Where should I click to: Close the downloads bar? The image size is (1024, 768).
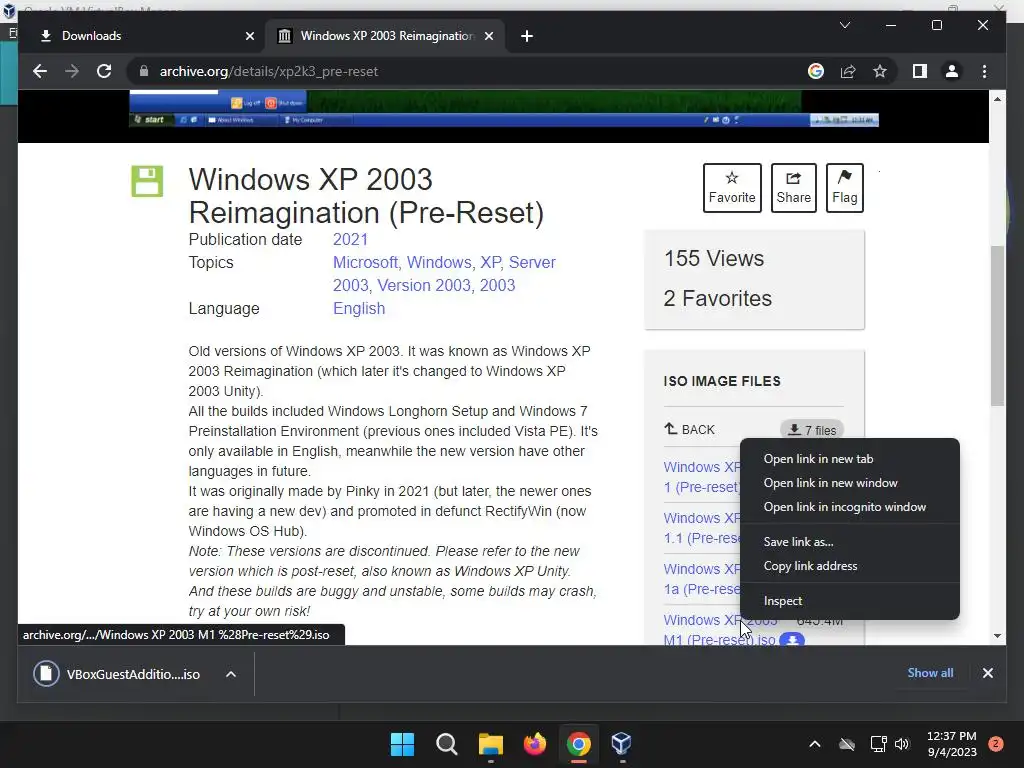[987, 673]
